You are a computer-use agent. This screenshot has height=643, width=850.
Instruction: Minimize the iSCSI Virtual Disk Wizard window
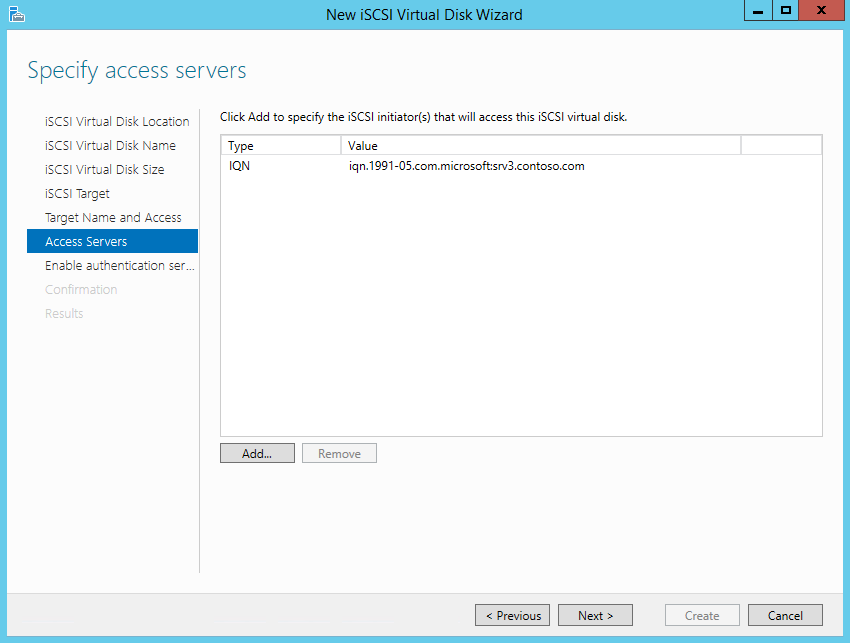758,11
